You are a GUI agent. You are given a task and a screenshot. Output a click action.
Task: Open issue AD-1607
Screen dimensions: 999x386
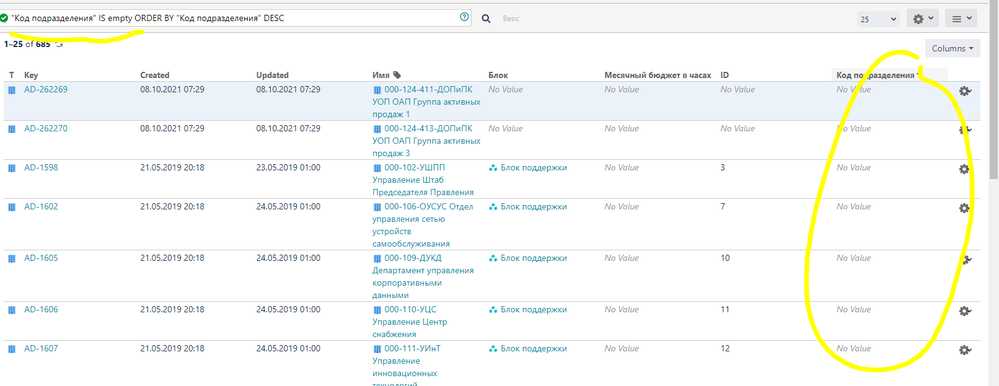[x=41, y=348]
